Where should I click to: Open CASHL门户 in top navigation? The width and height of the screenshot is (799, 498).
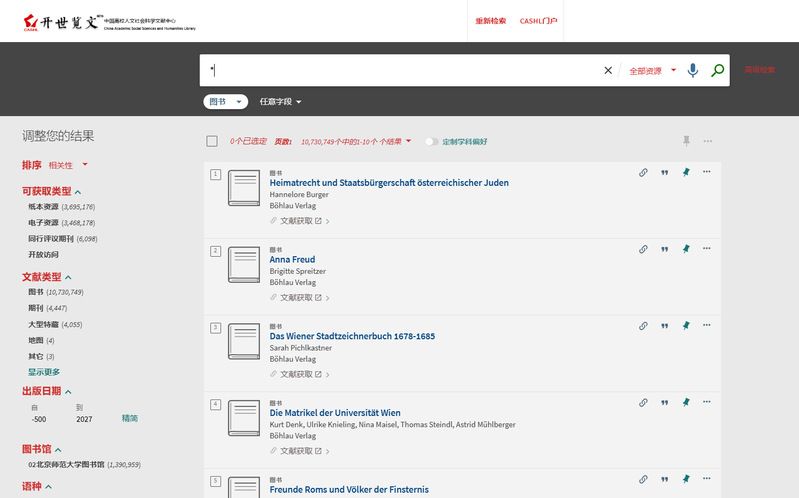[538, 21]
